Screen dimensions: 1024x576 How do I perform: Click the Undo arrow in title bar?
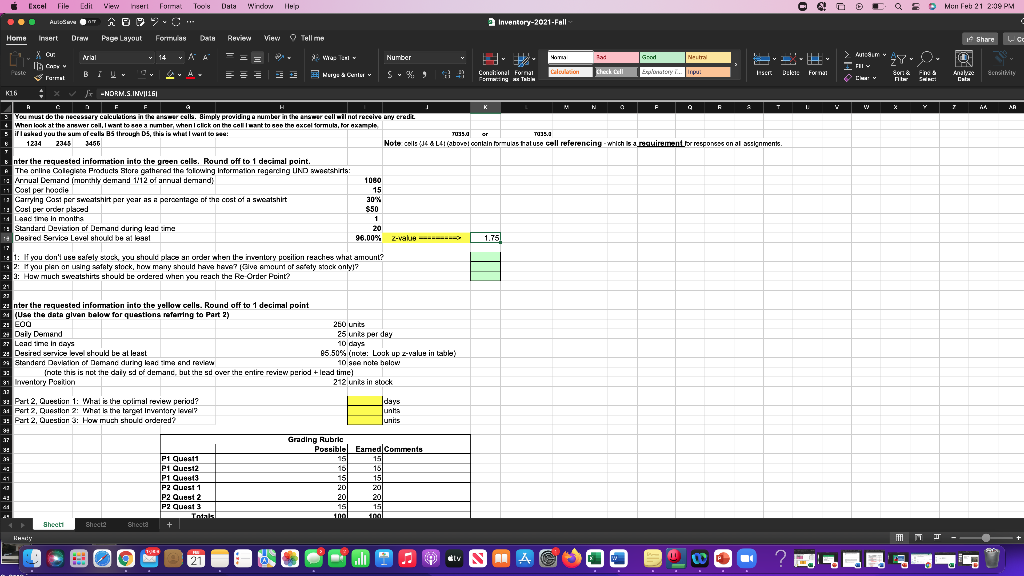[155, 22]
